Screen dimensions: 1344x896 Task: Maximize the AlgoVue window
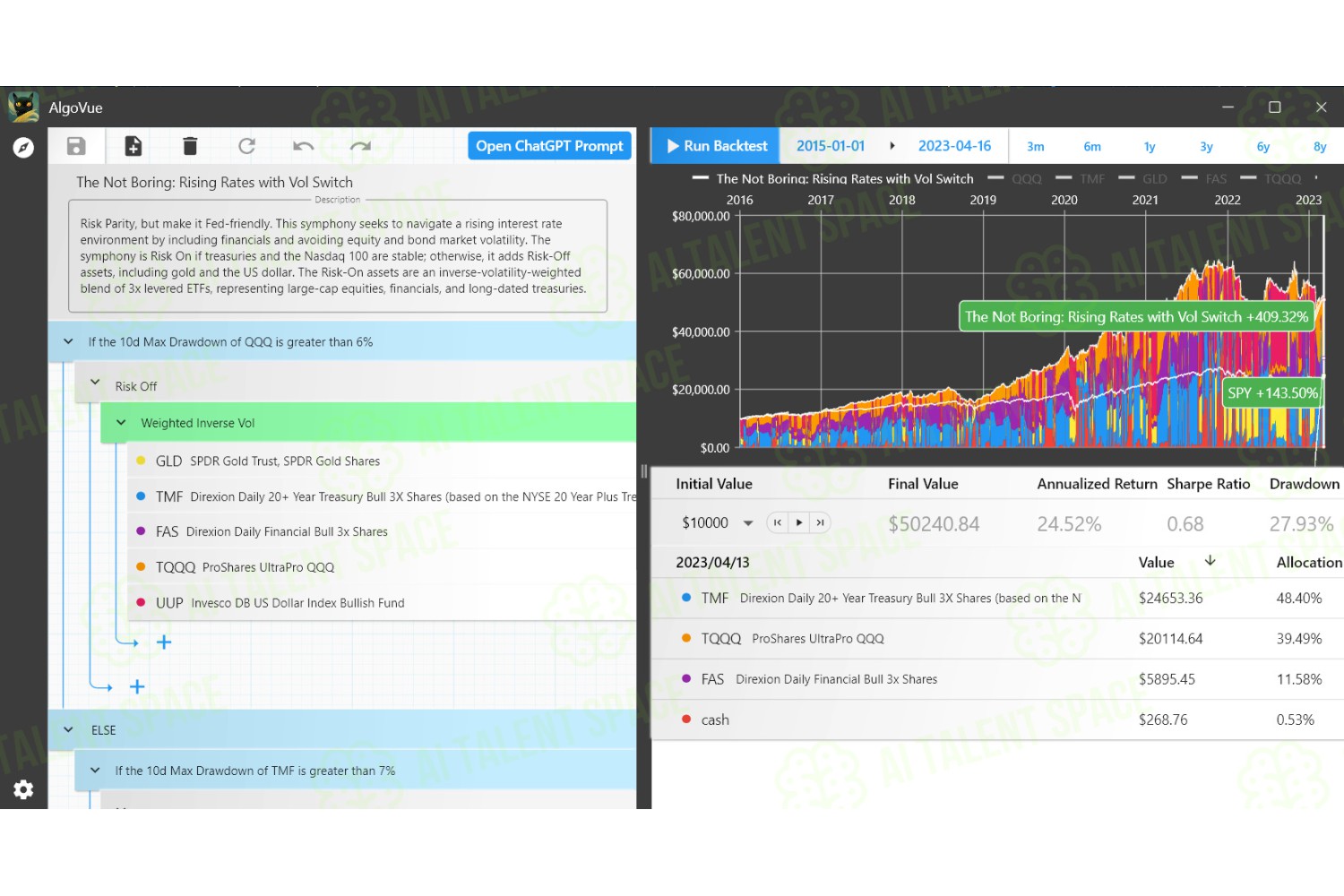[1274, 107]
